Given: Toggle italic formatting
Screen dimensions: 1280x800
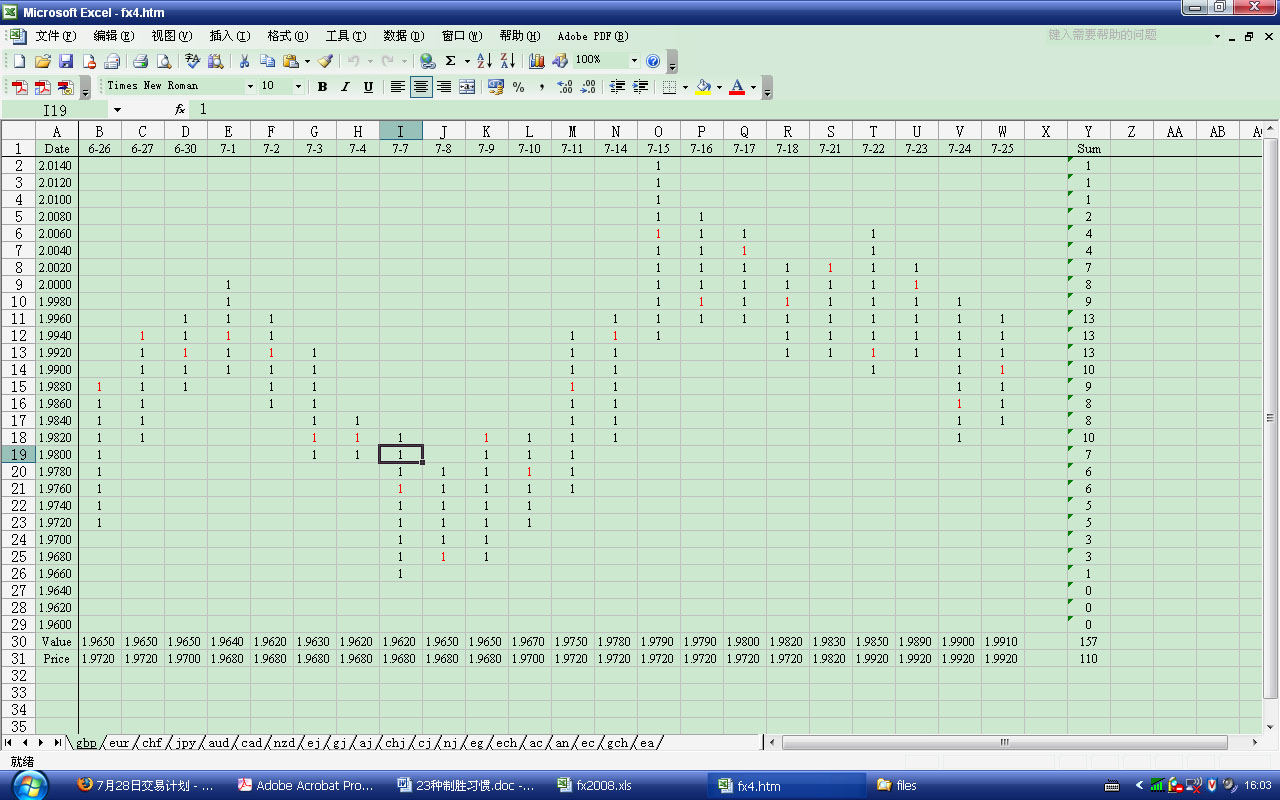Looking at the screenshot, I should (x=345, y=87).
